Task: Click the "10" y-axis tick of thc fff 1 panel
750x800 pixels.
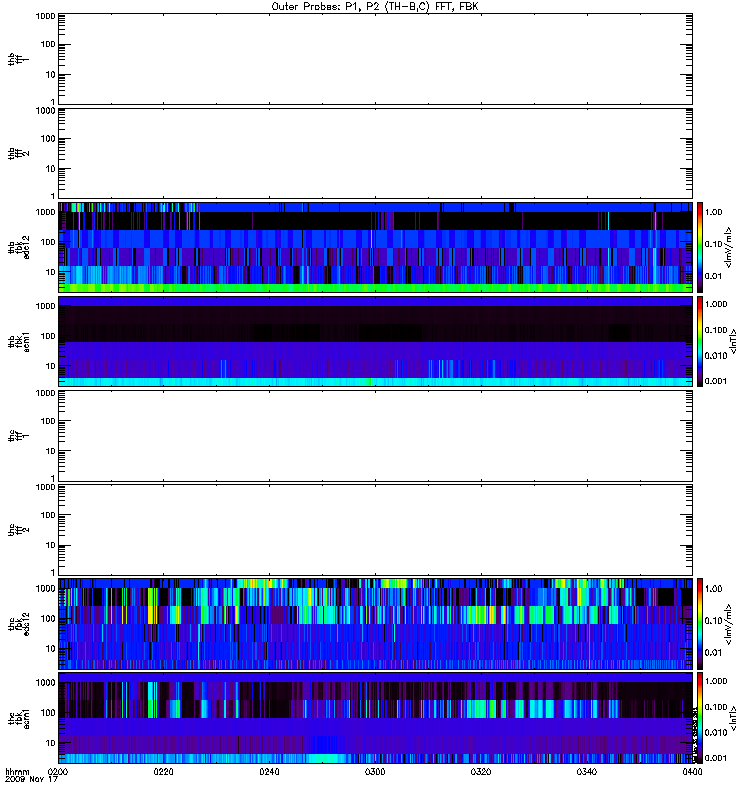Action: pos(50,452)
